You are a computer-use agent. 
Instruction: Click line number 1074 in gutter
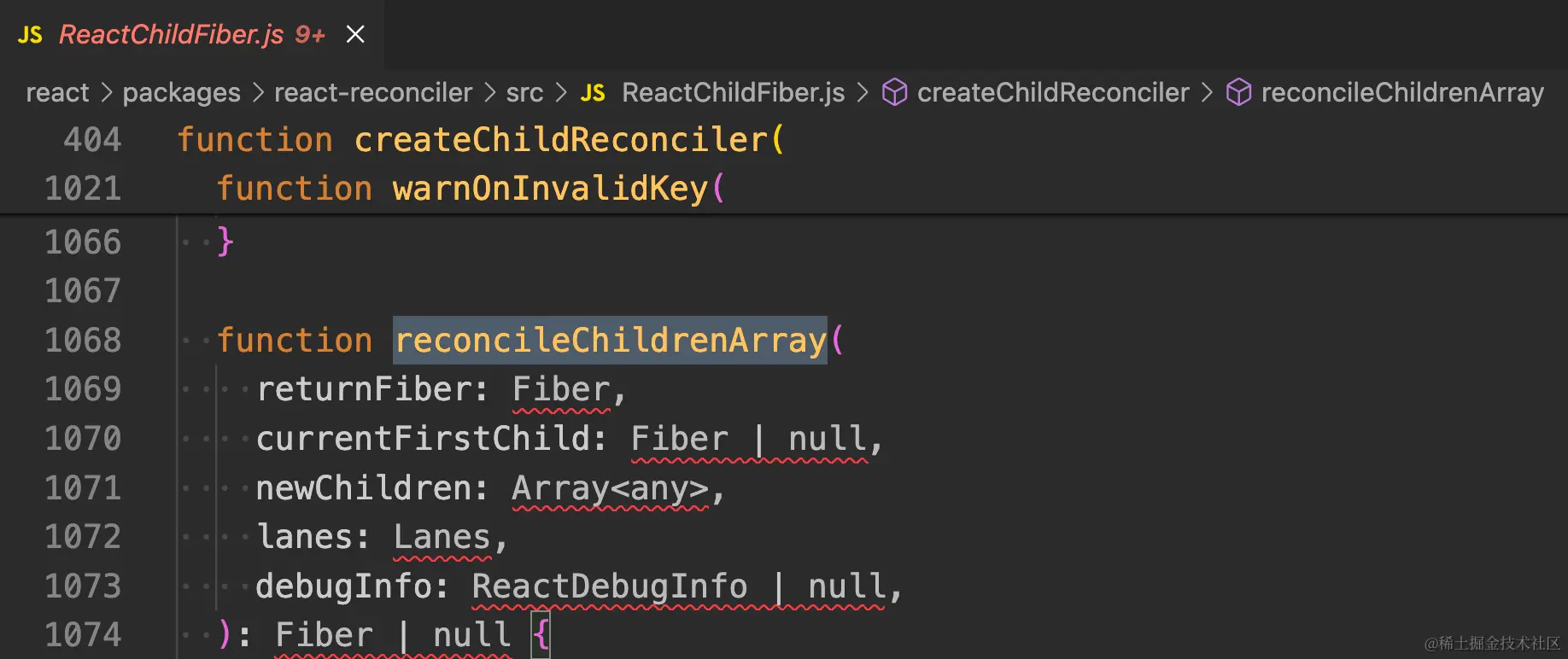(83, 635)
